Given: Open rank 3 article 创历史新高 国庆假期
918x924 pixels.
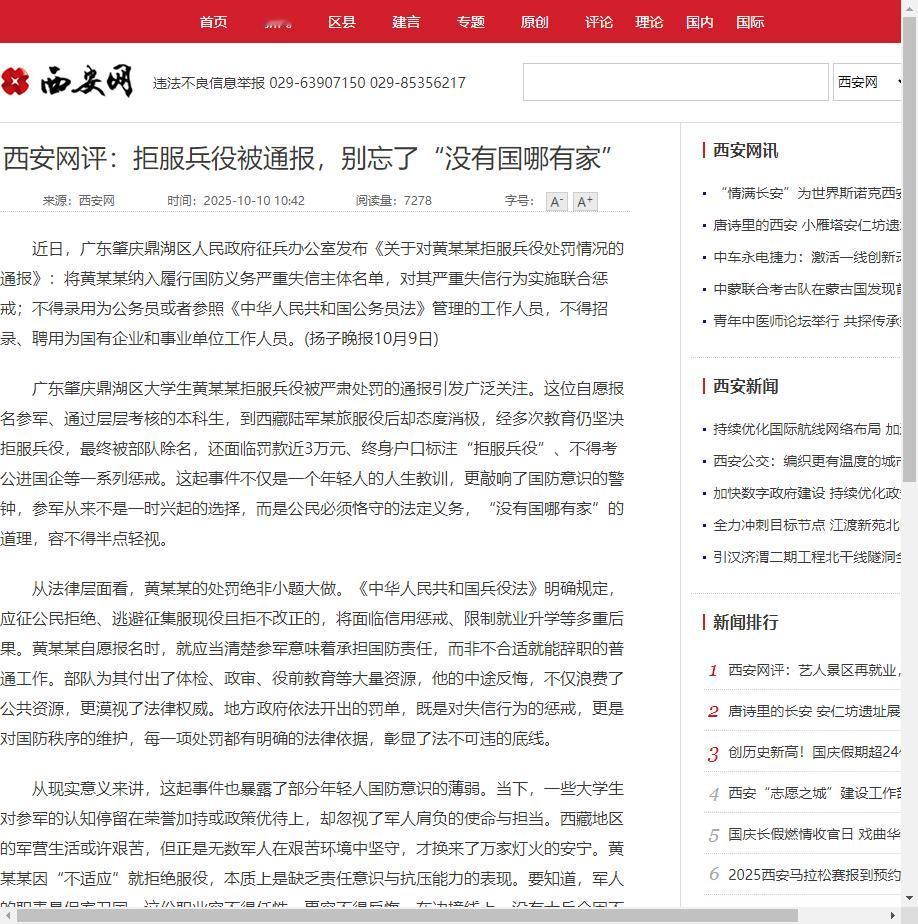Looking at the screenshot, I should pos(814,752).
